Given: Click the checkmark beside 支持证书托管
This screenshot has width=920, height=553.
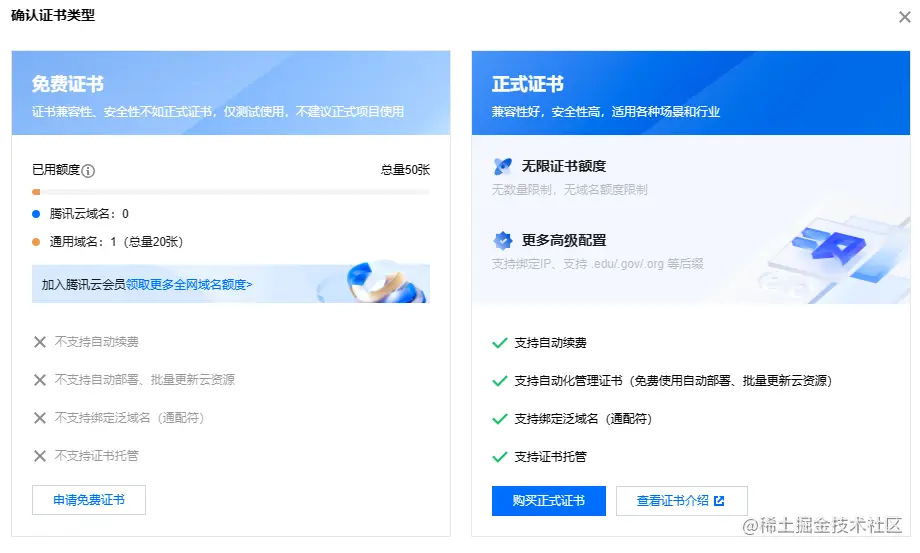Looking at the screenshot, I should [499, 457].
